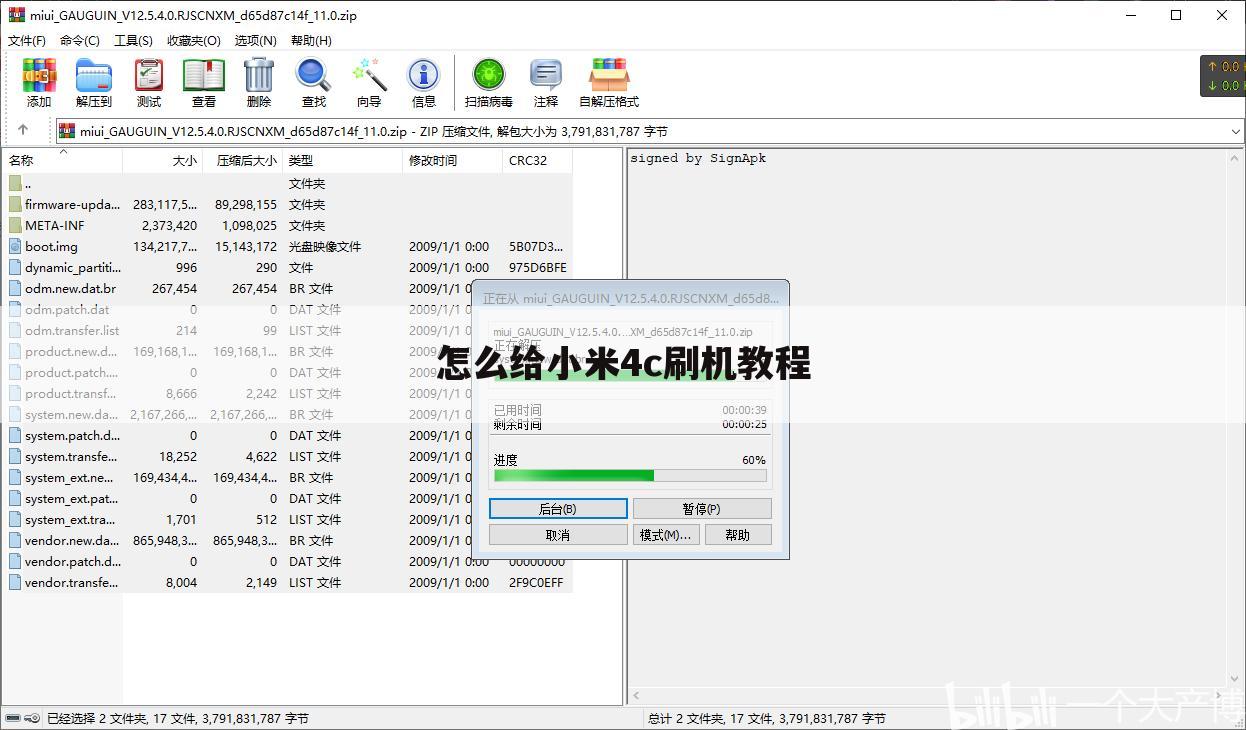Sort by Type (类型) column header
This screenshot has height=730, width=1246.
343,160
